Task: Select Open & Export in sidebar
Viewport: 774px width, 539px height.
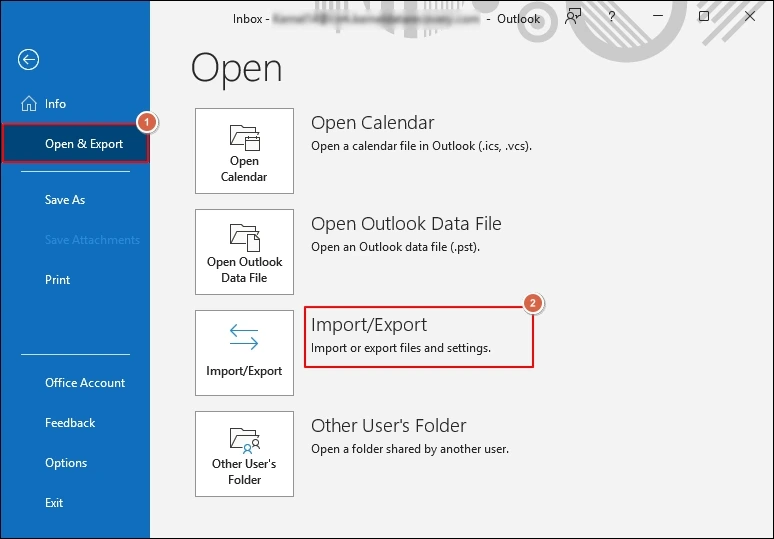Action: (75, 144)
